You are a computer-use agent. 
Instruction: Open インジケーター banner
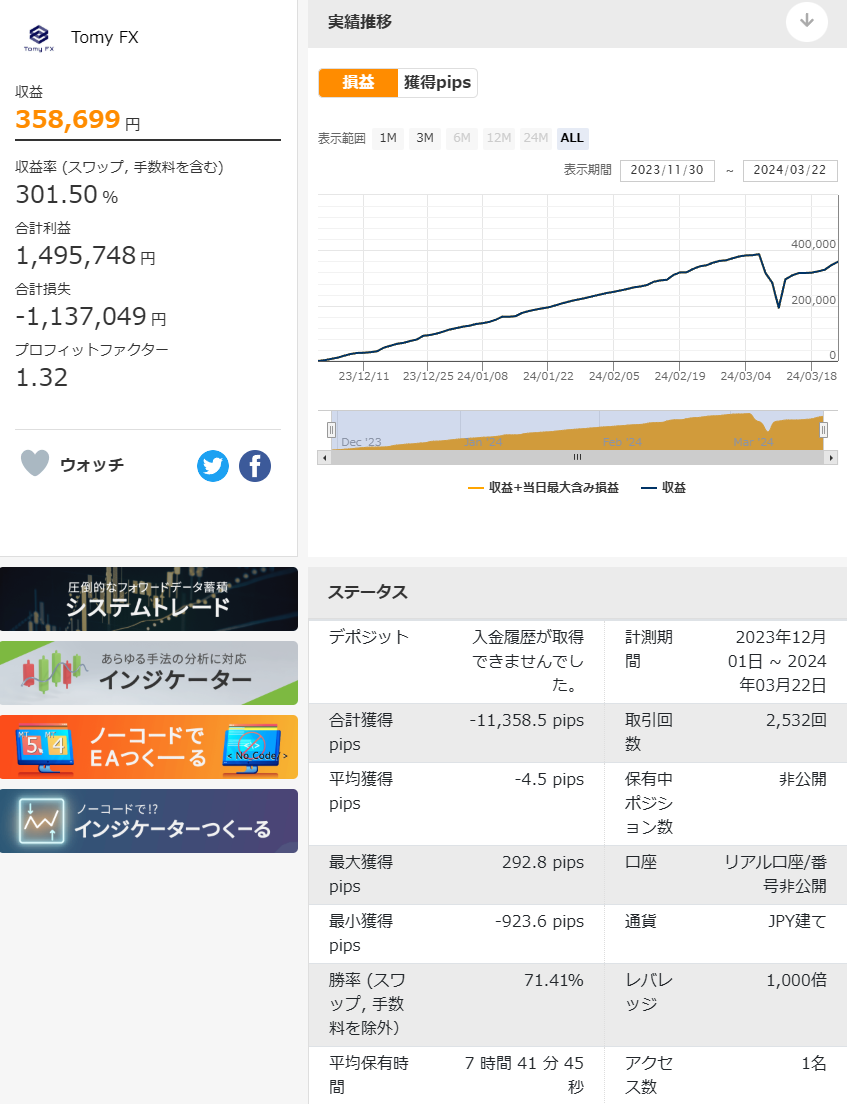point(149,673)
